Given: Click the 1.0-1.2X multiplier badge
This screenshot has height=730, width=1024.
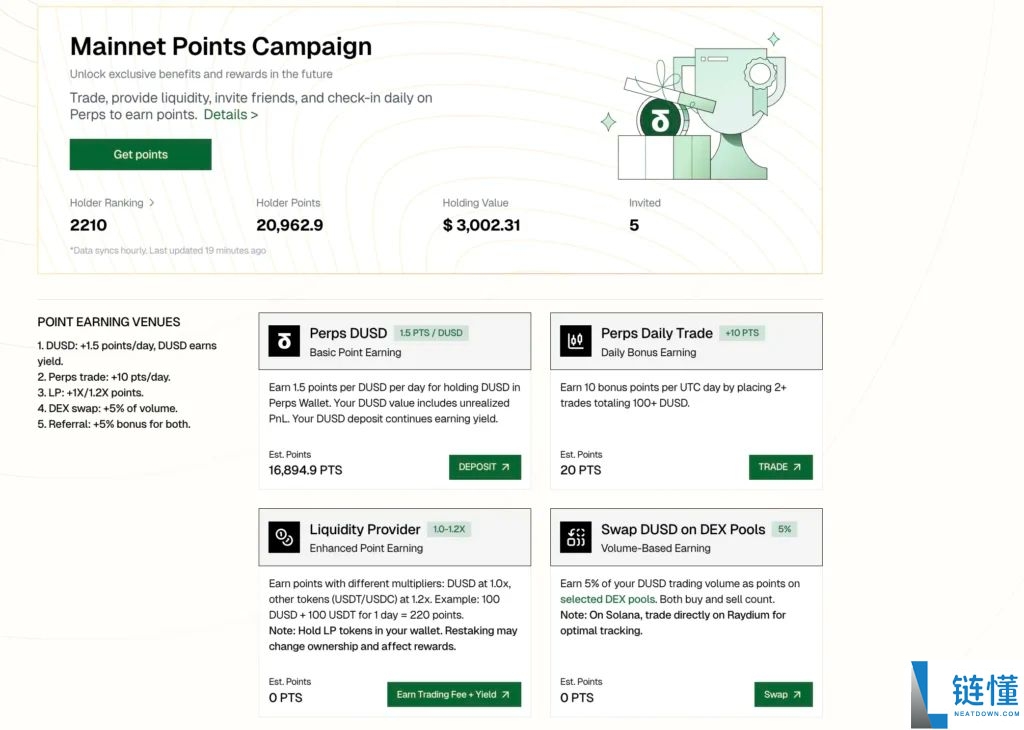Looking at the screenshot, I should (x=448, y=529).
